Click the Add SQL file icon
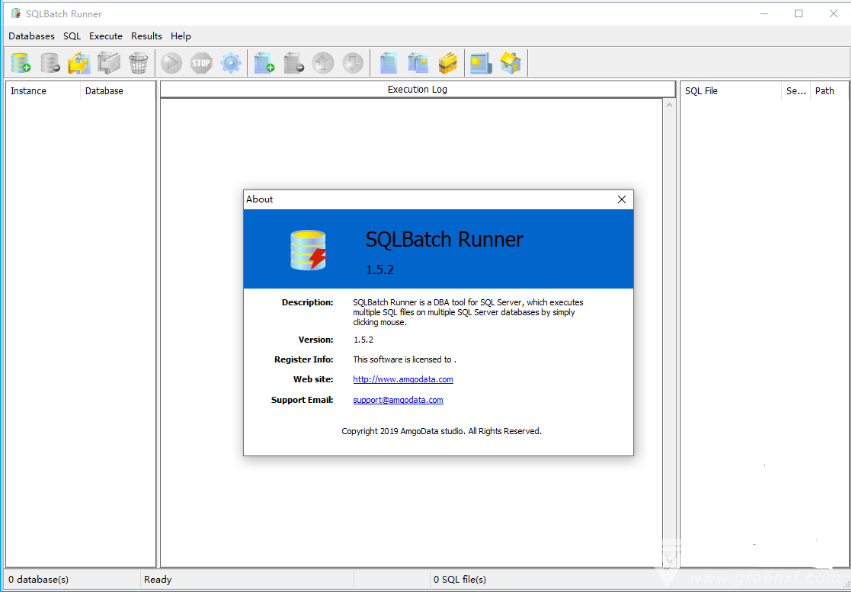851x592 pixels. 264,63
